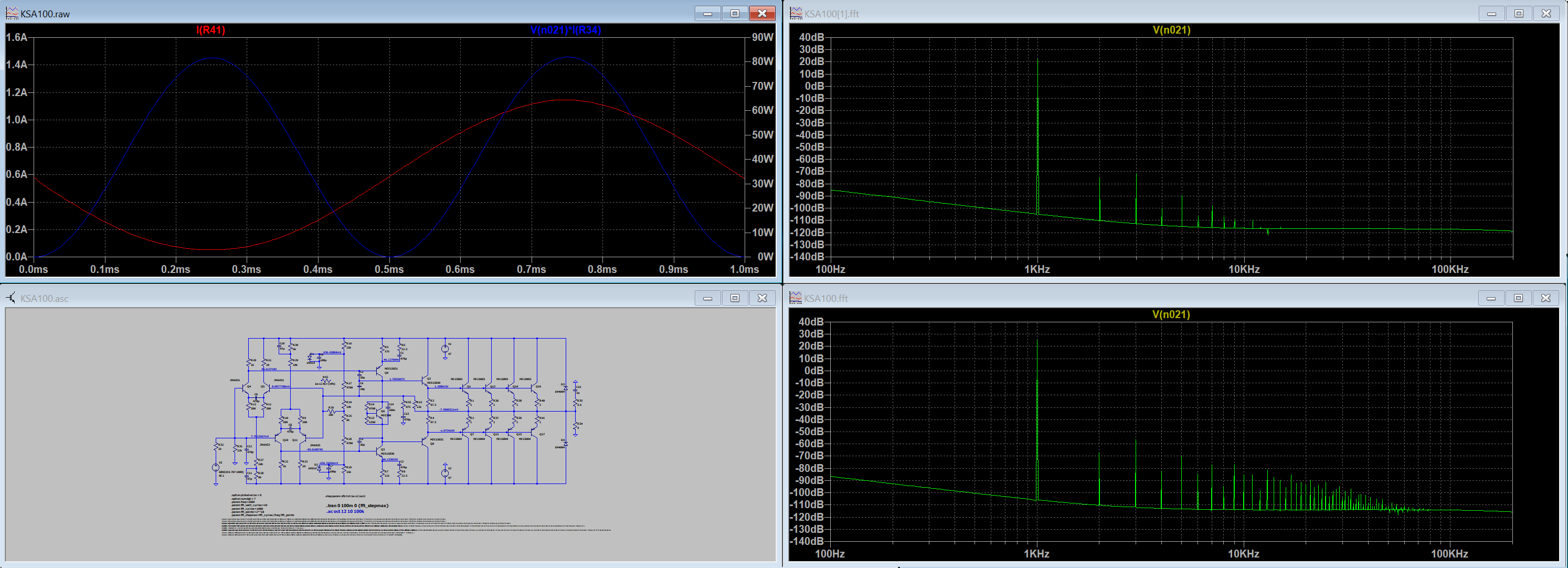The height and width of the screenshot is (568, 1568).
Task: Click the KSA100.raw title bar text
Action: 45,14
